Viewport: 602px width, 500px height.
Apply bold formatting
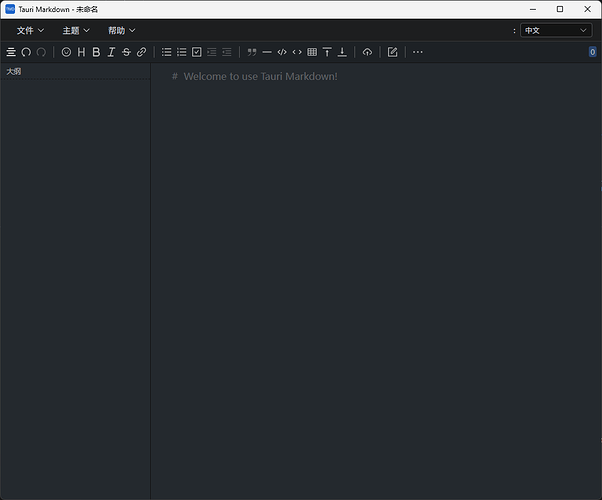pyautogui.click(x=96, y=52)
